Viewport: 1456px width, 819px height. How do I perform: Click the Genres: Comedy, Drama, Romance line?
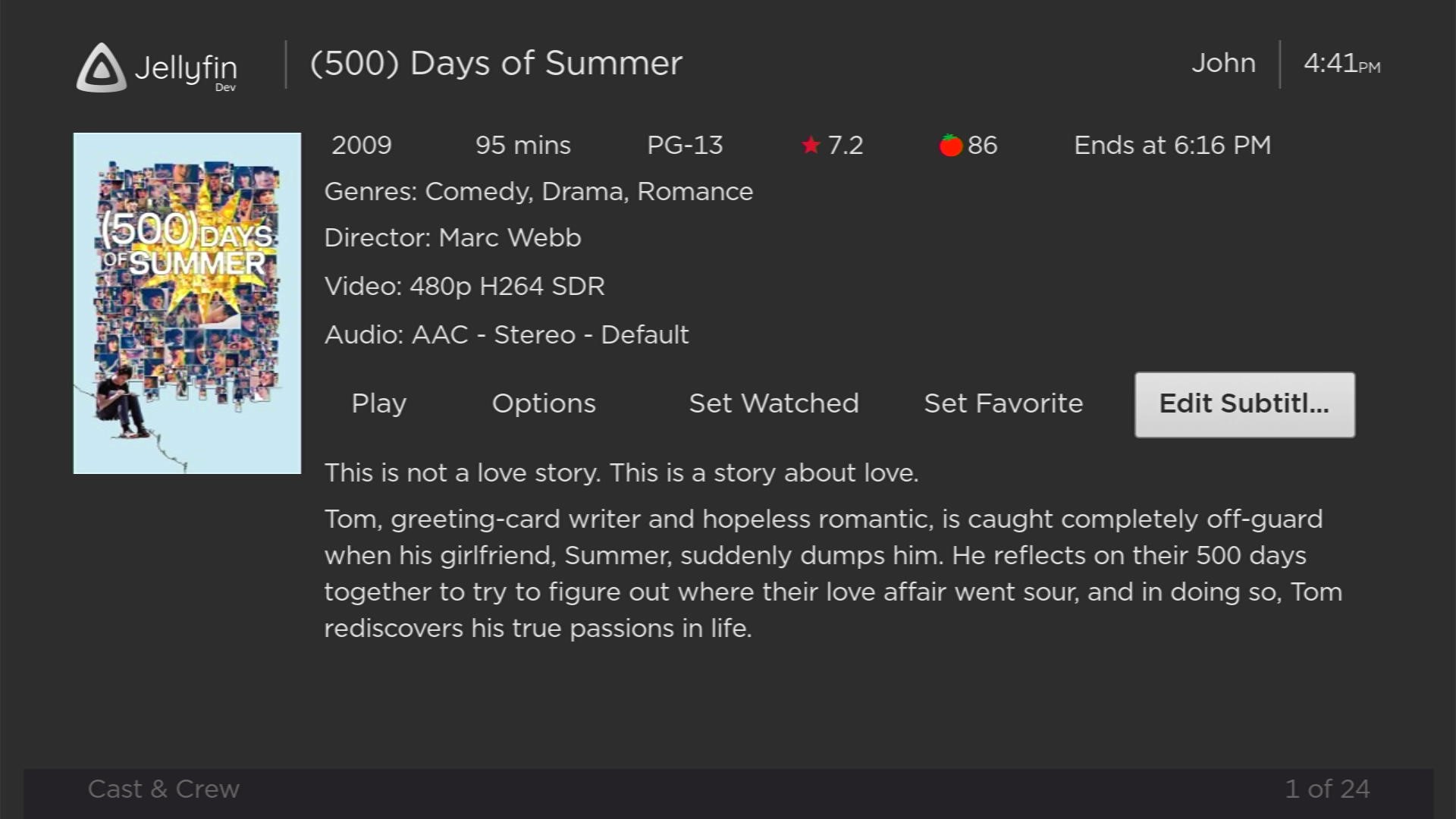538,191
